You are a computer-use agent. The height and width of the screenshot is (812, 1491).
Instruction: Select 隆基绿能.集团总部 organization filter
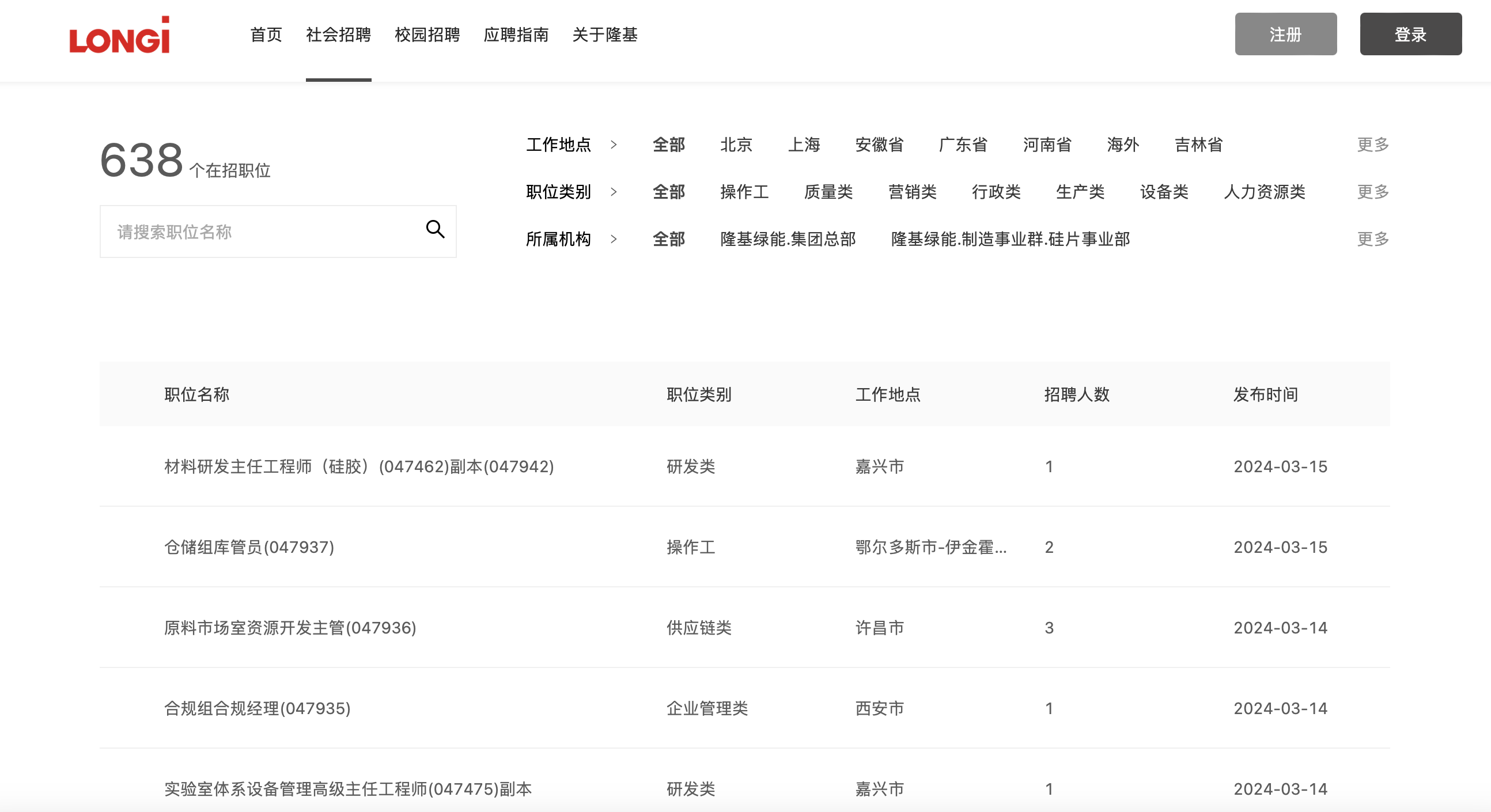click(x=787, y=239)
